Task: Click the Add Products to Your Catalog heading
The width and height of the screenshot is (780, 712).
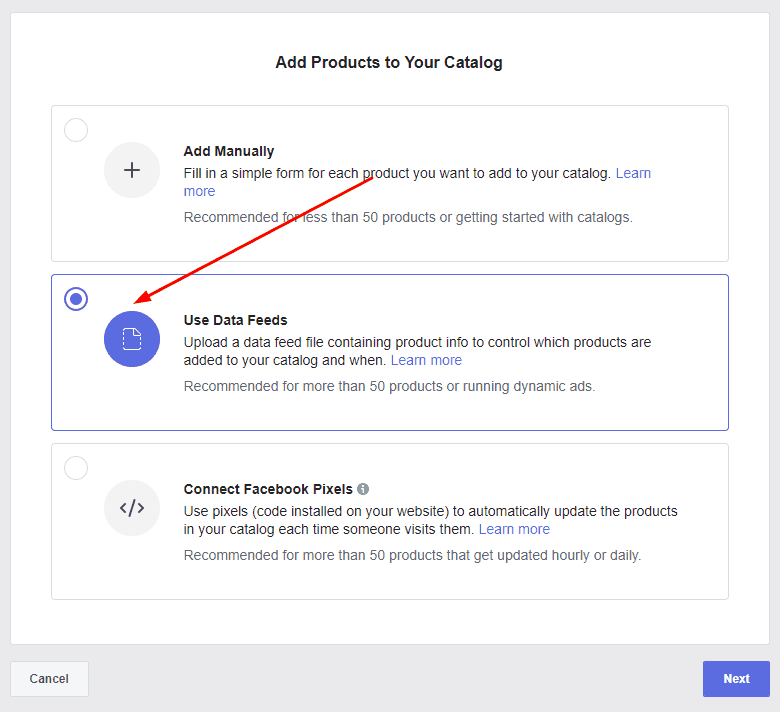Action: [389, 63]
